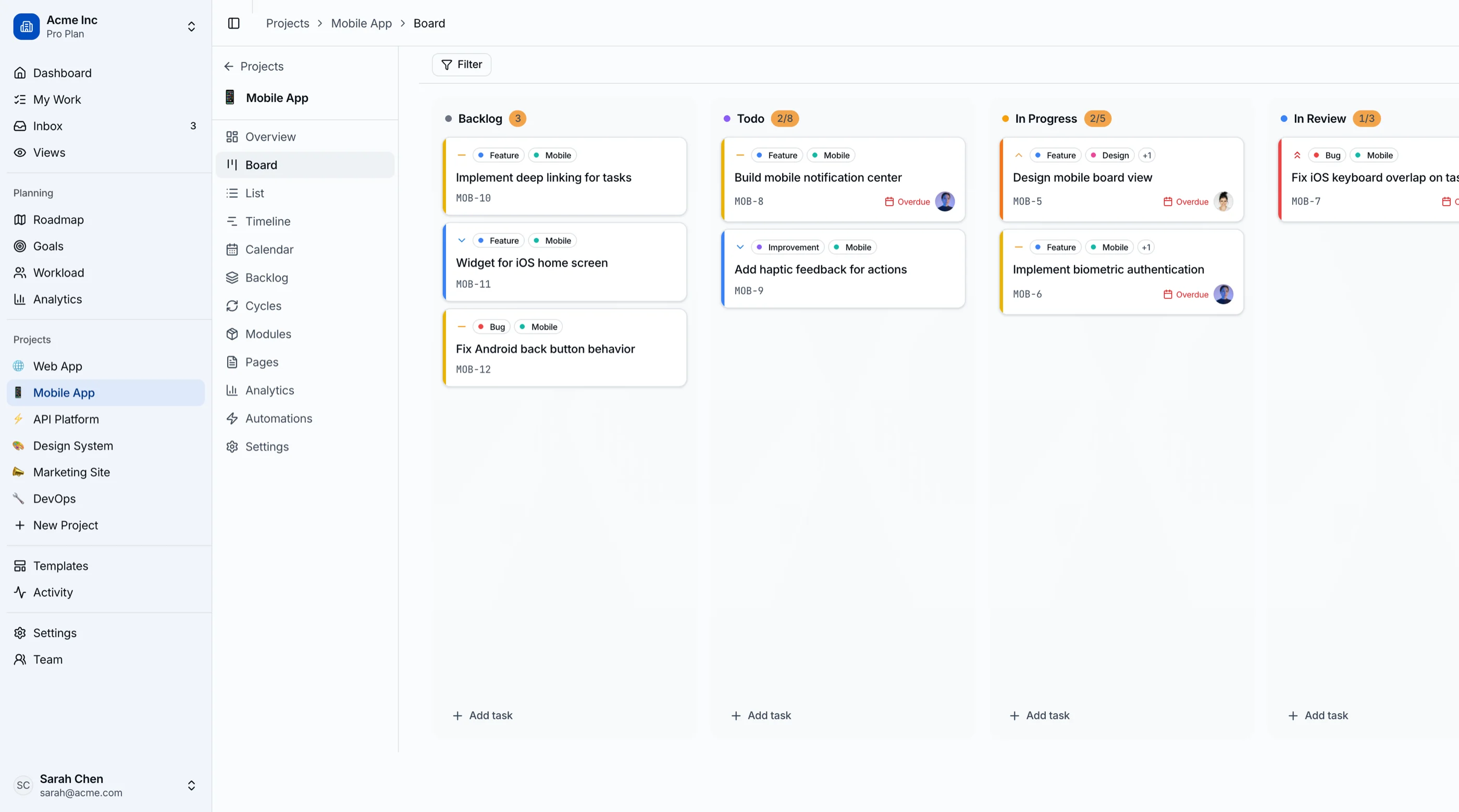Open the Acme Inc workspace switcher chevrons
This screenshot has height=812, width=1459.
[191, 27]
